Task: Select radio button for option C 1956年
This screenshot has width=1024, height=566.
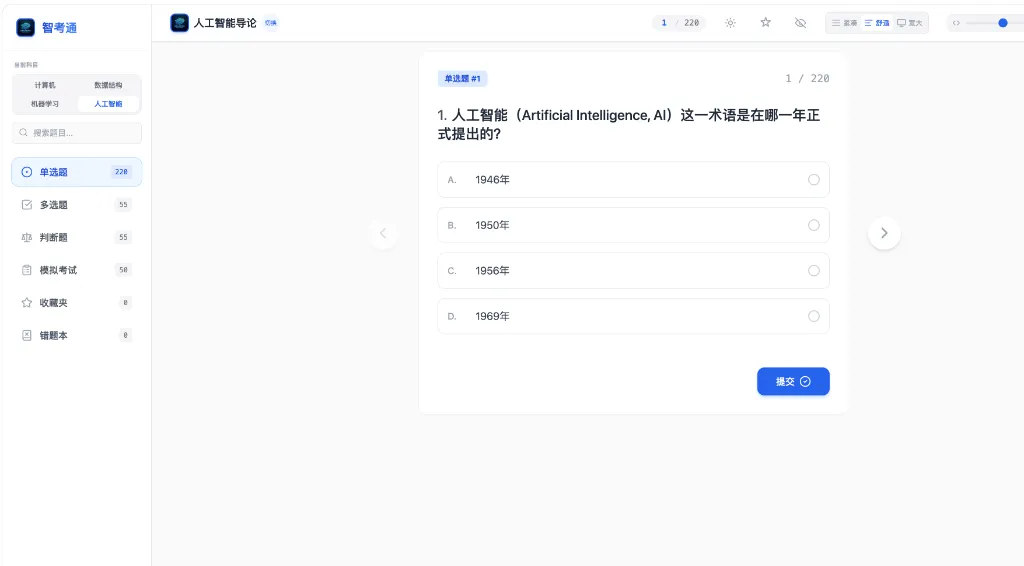Action: [x=814, y=270]
